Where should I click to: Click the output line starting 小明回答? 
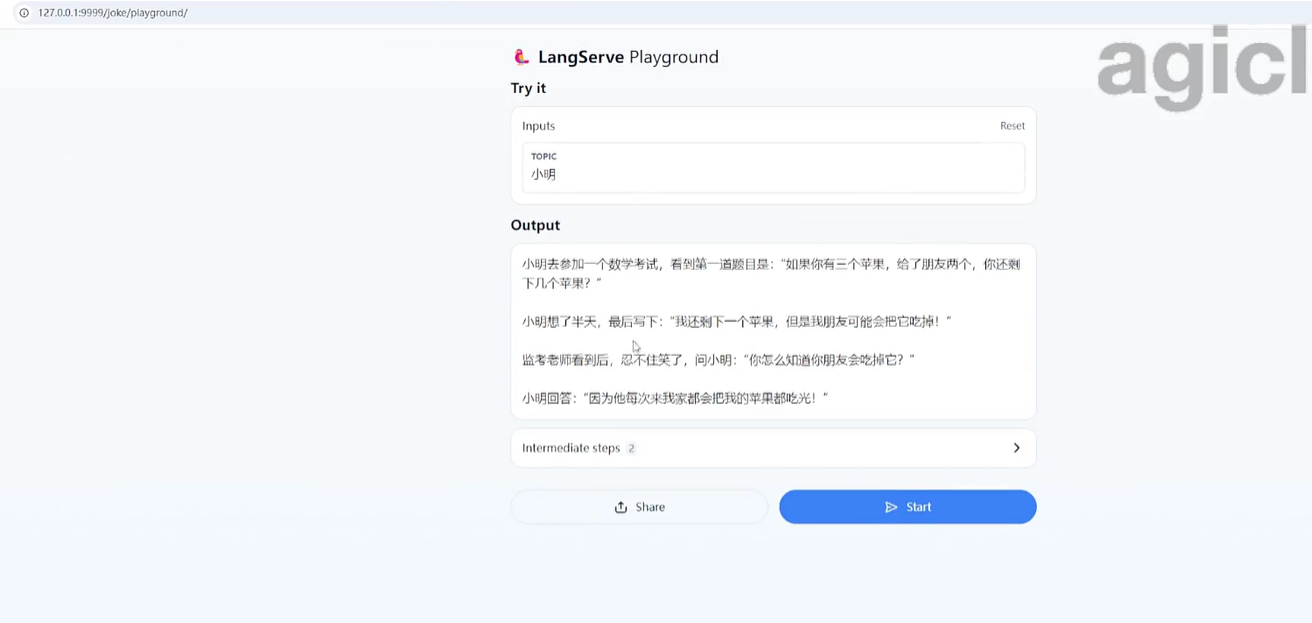click(x=675, y=398)
